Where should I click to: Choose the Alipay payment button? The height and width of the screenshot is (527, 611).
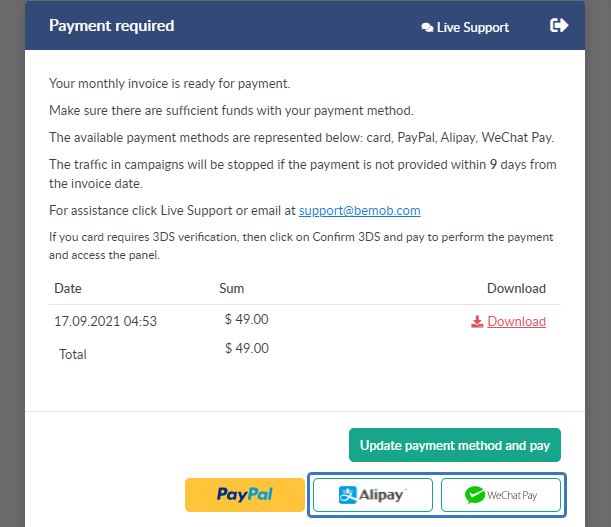[x=373, y=495]
